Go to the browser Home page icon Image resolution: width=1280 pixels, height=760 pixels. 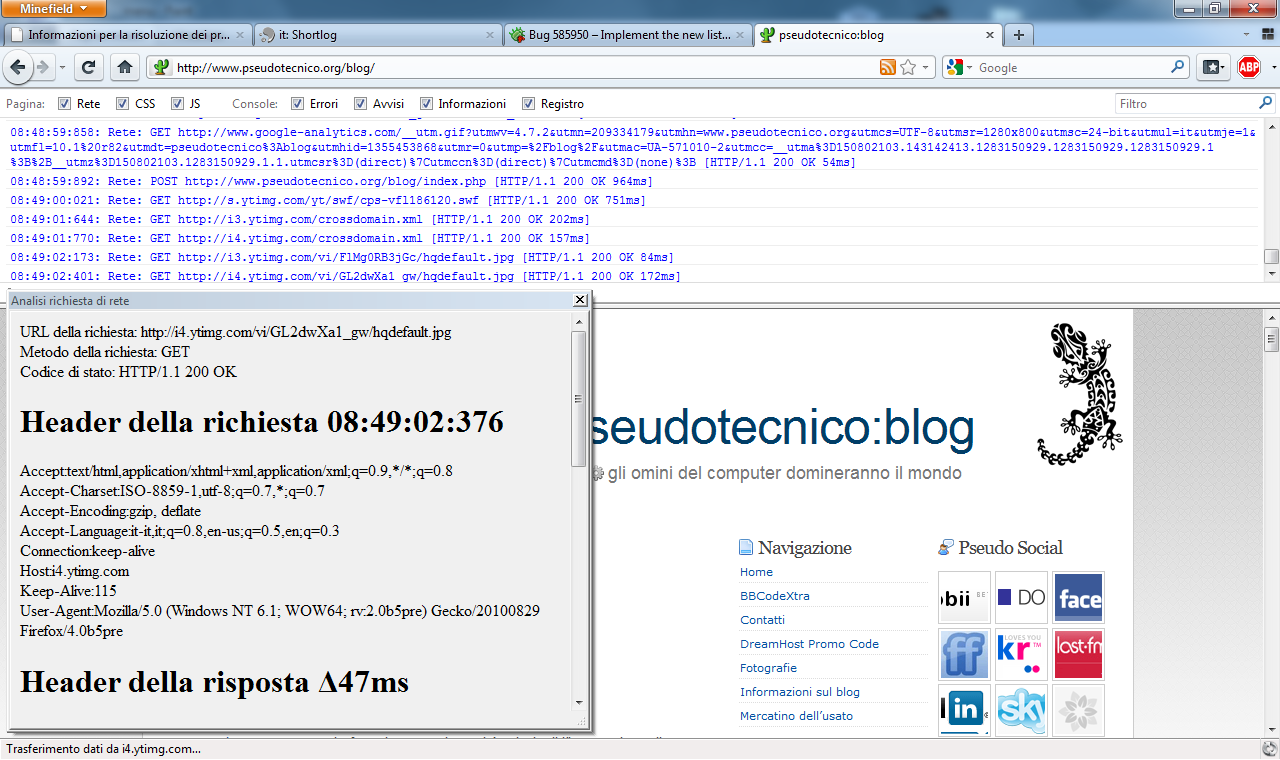click(124, 67)
